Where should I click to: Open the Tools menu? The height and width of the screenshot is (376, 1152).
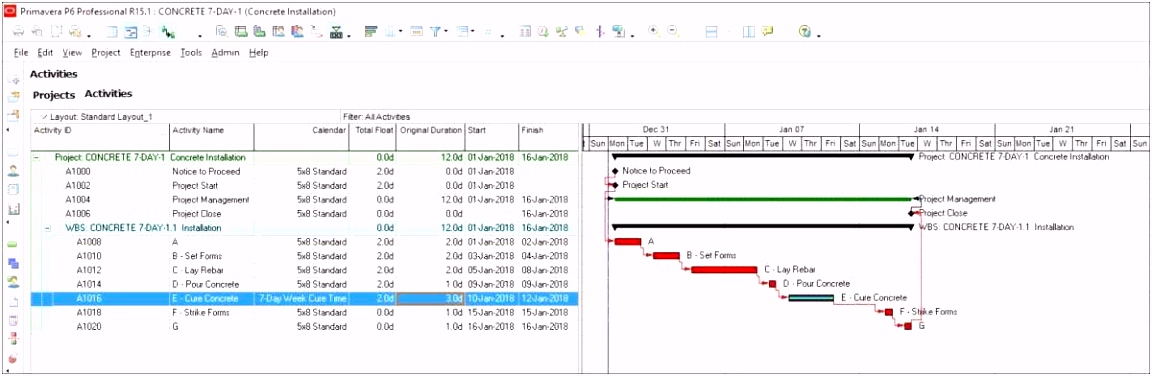coord(191,52)
